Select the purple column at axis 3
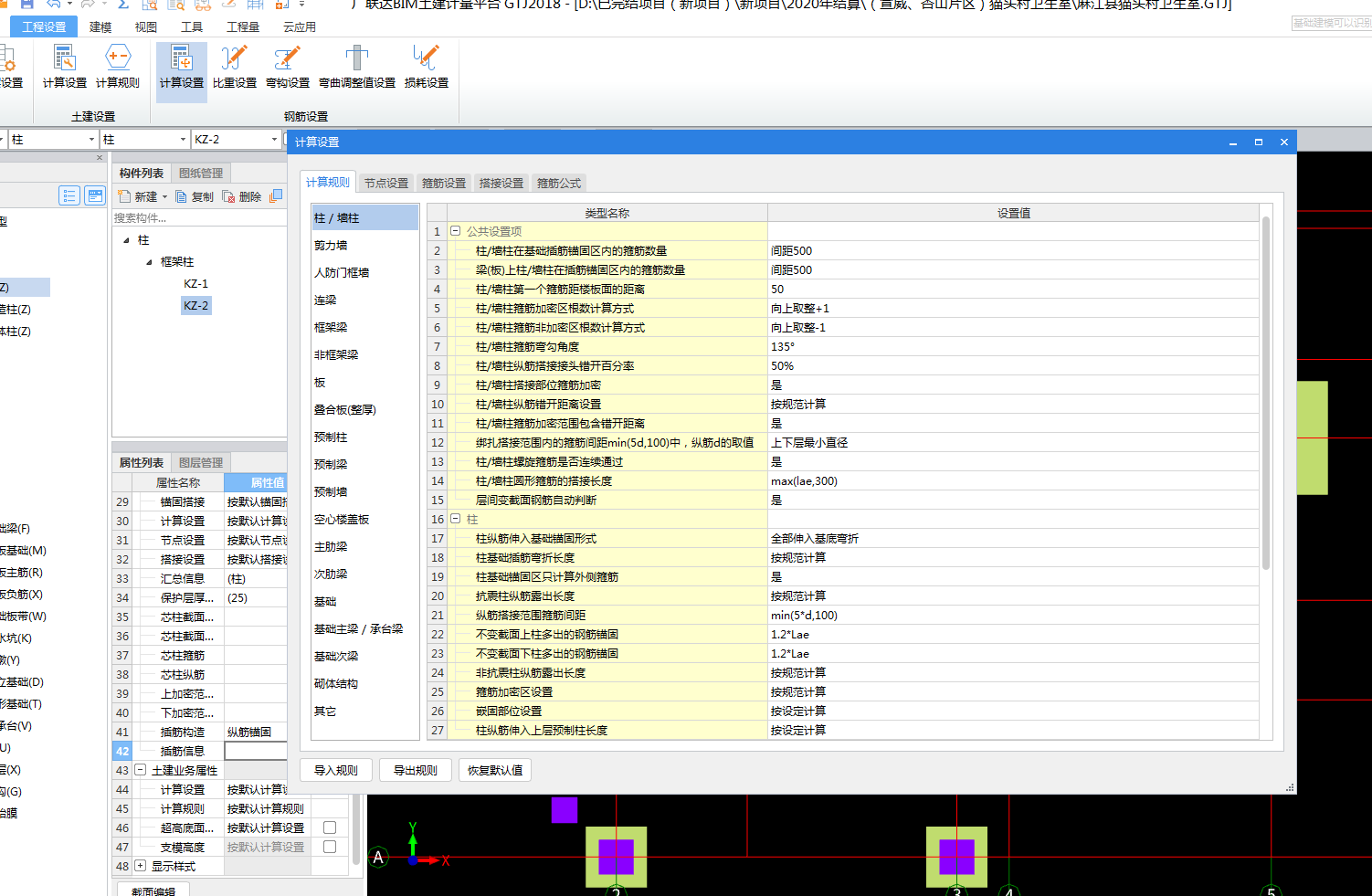The width and height of the screenshot is (1372, 896). pyautogui.click(x=956, y=857)
